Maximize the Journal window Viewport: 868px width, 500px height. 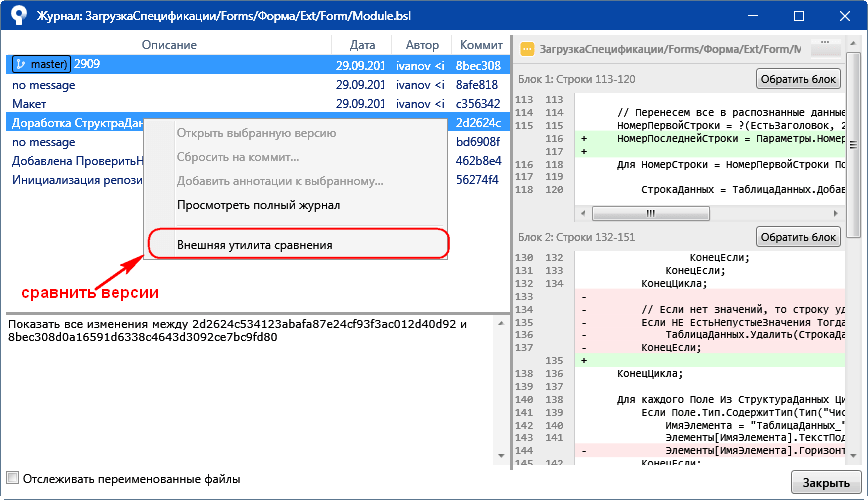pyautogui.click(x=798, y=17)
